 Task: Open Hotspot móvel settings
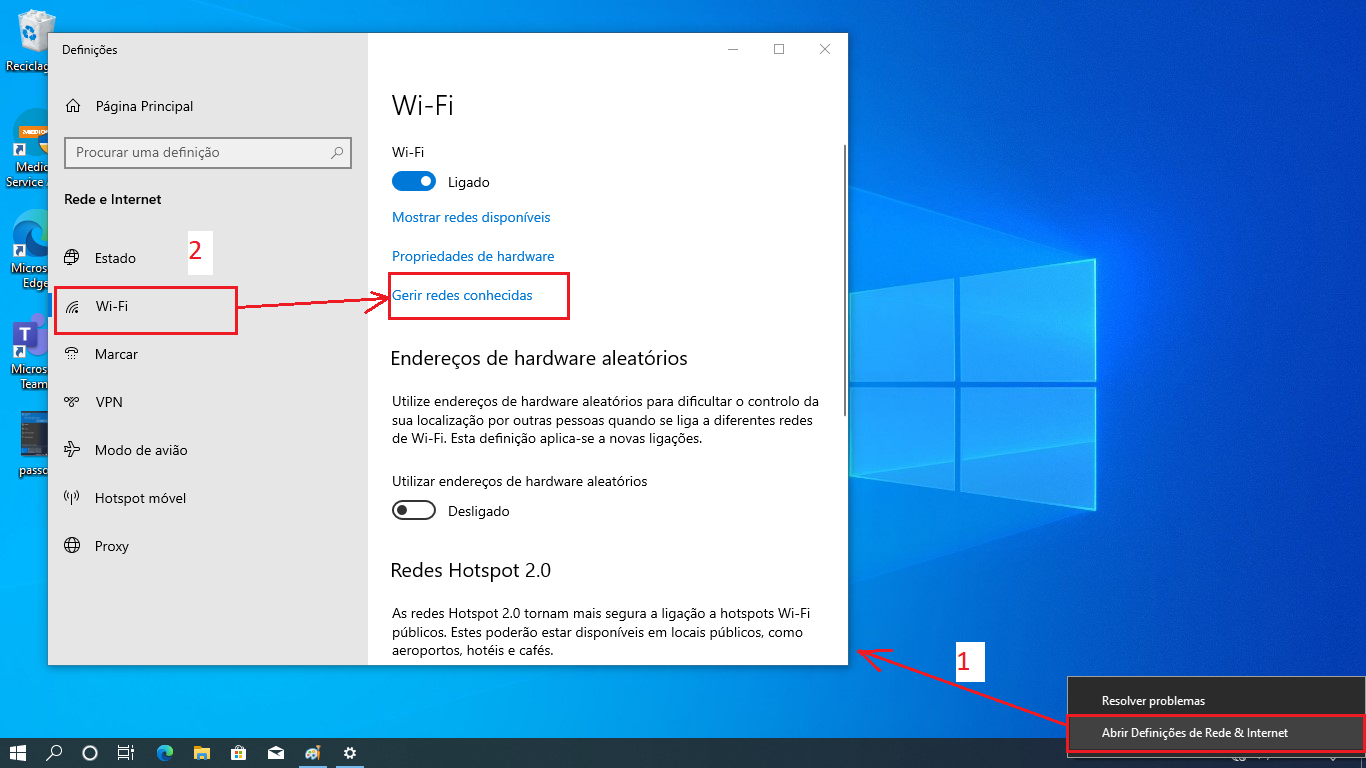pos(139,498)
